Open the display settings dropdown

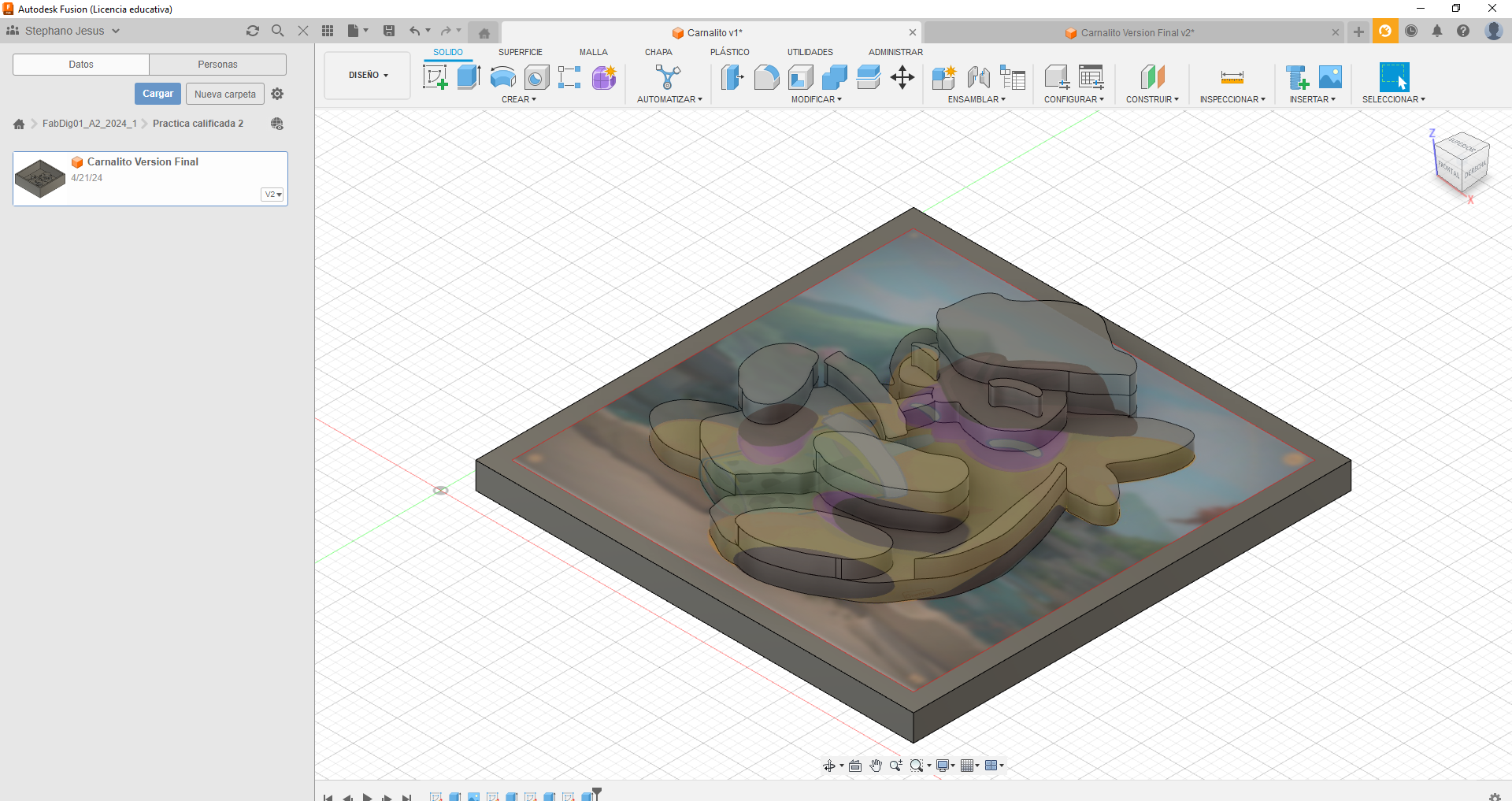(x=945, y=766)
